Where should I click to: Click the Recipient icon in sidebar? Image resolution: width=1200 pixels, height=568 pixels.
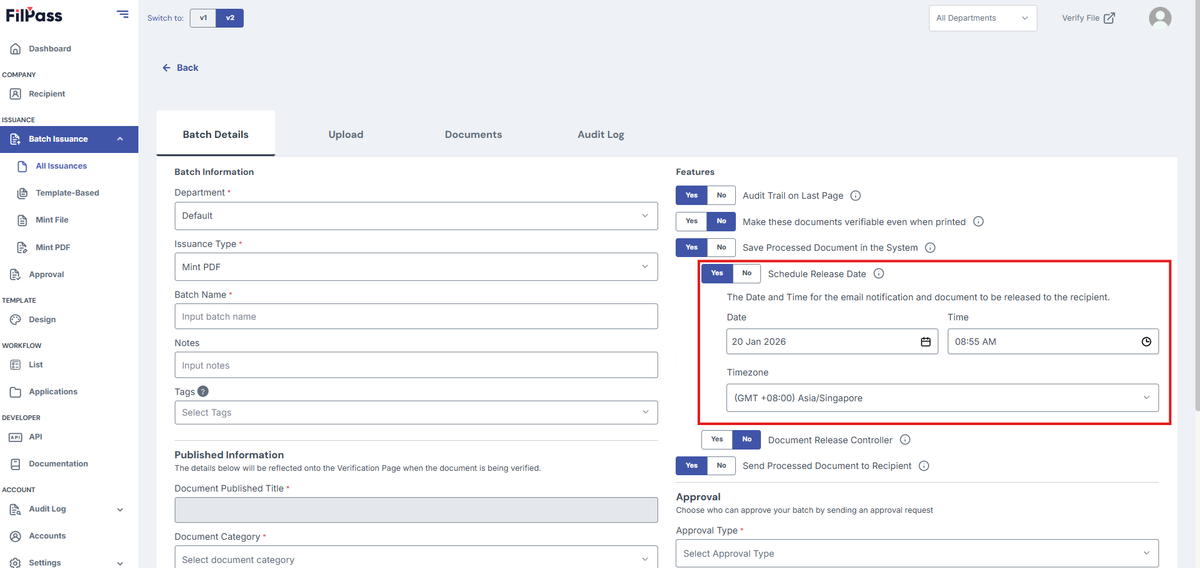coord(15,94)
